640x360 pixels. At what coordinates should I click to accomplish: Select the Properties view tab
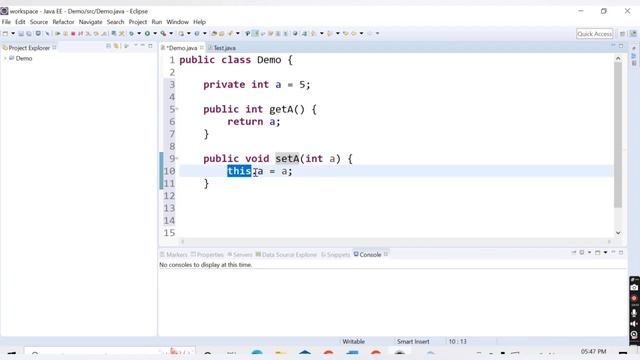click(207, 255)
